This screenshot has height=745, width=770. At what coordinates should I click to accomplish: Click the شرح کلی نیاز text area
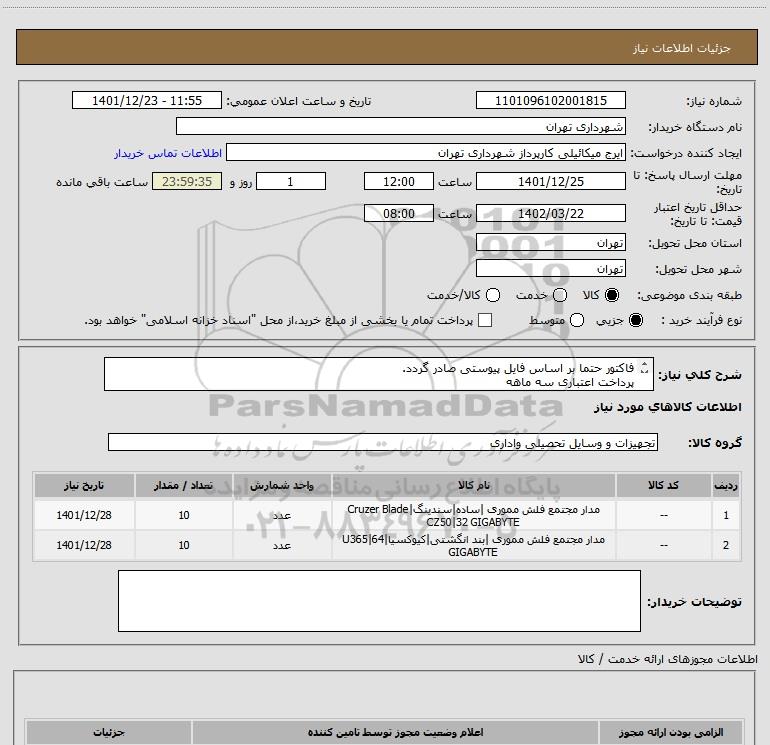379,375
